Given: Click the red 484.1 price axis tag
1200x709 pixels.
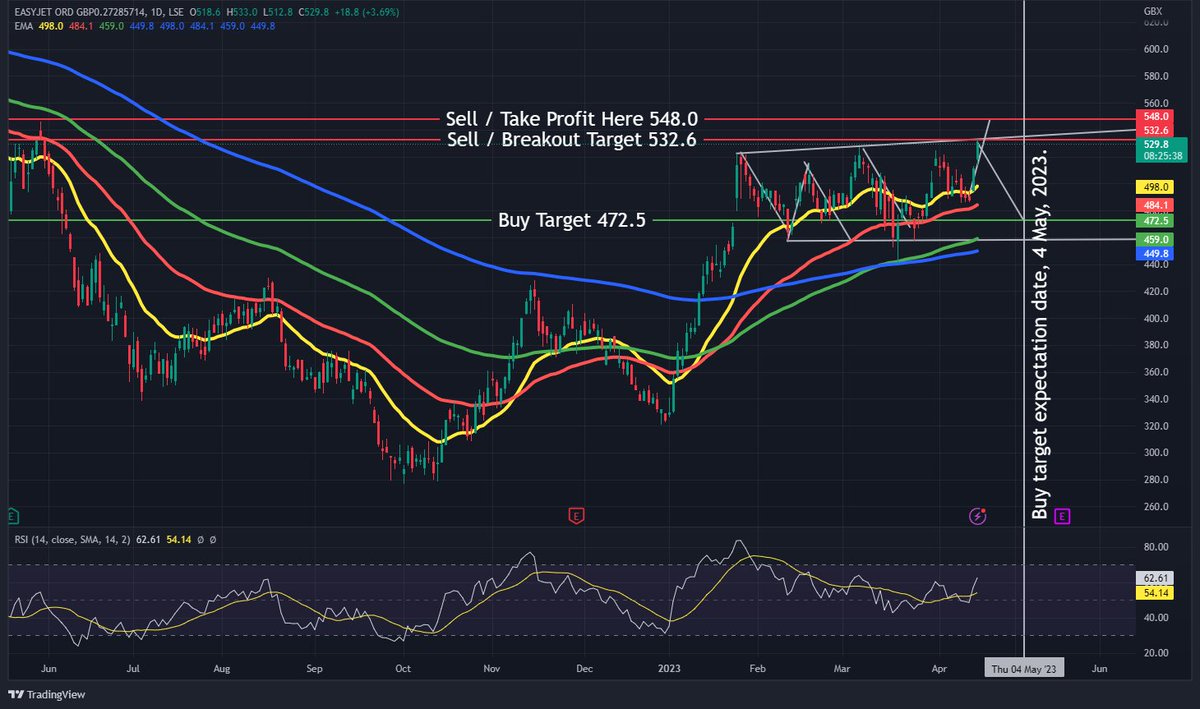Looking at the screenshot, I should point(1156,205).
